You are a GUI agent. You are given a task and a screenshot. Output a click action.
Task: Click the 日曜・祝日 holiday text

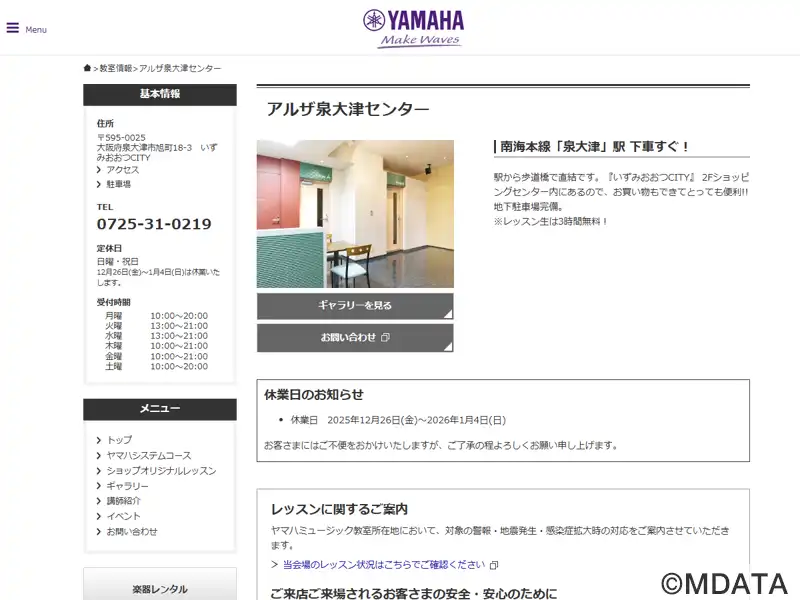118,261
